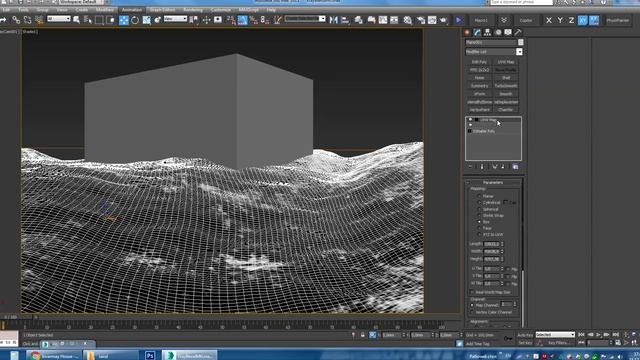This screenshot has height=360, width=640.
Task: Select Shrink Wrap mapping type
Action: click(479, 216)
